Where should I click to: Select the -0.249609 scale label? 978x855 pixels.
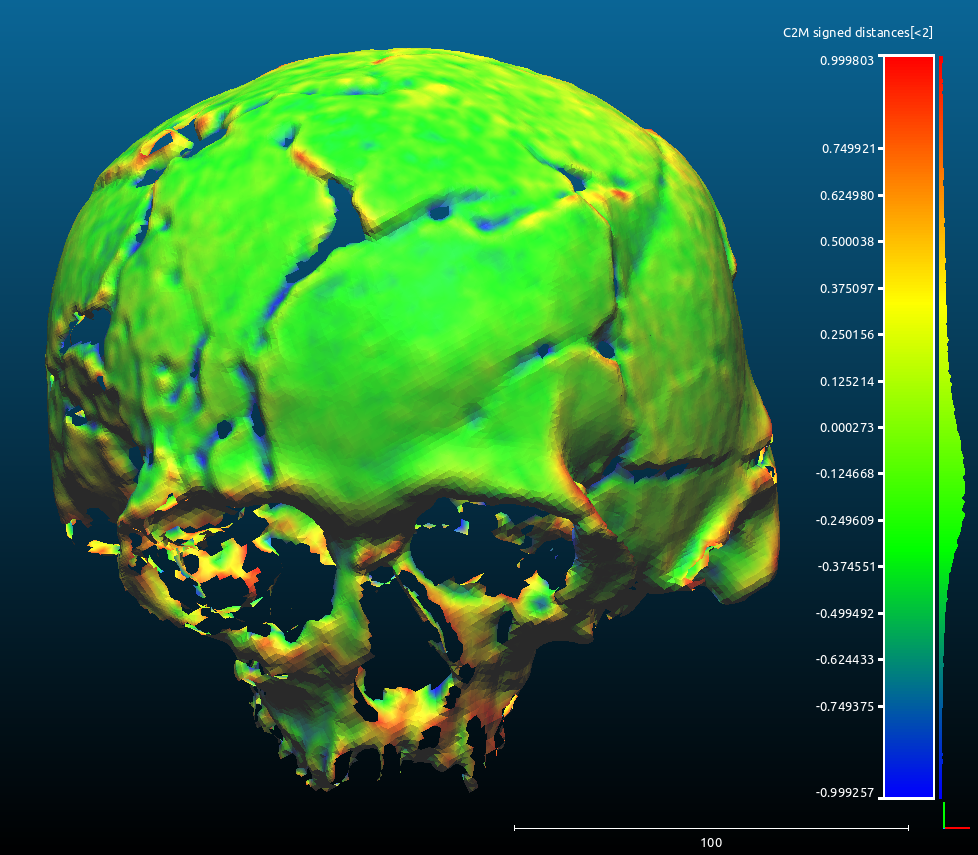point(845,521)
